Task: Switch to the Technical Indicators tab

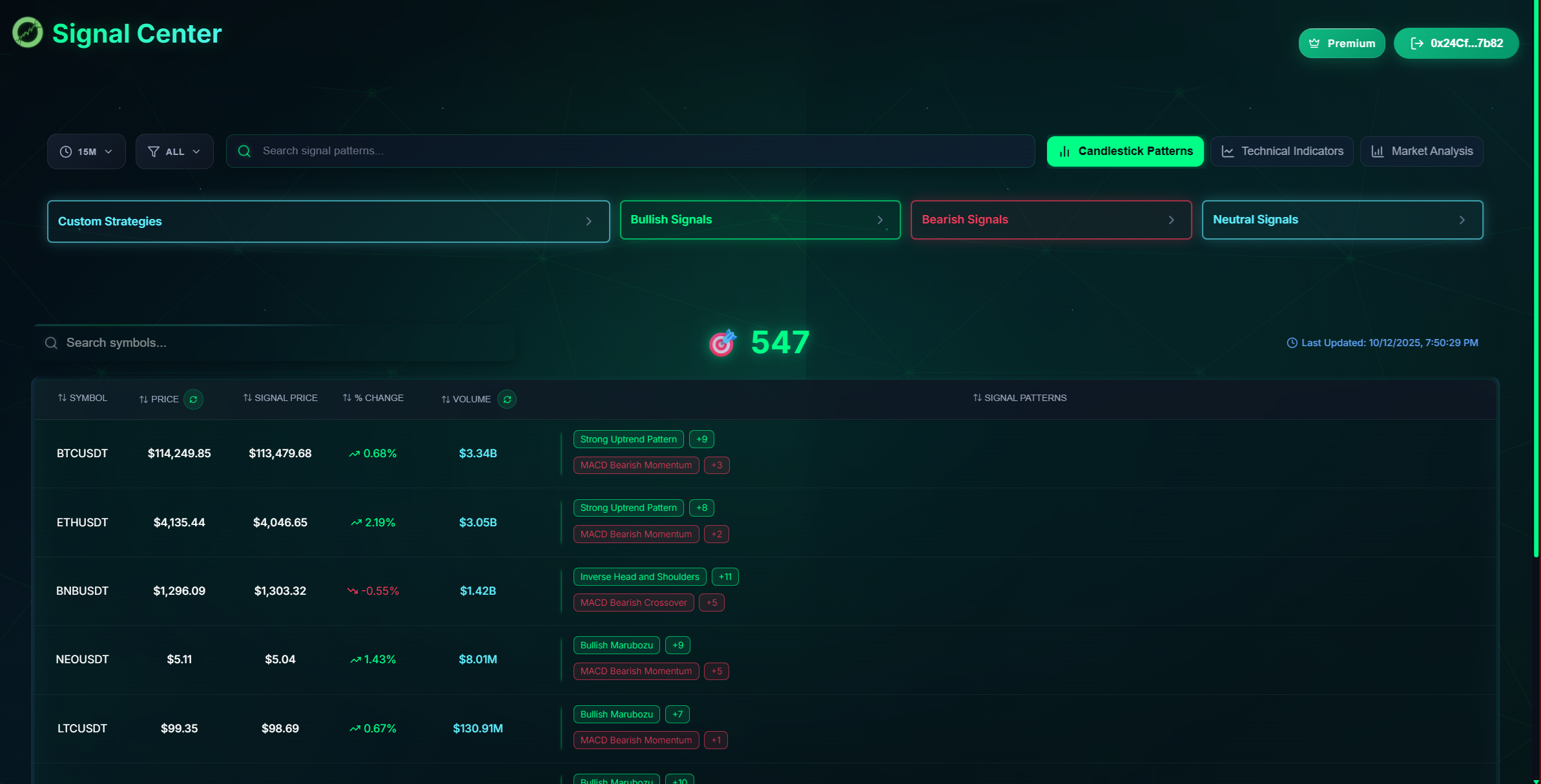Action: click(1281, 151)
